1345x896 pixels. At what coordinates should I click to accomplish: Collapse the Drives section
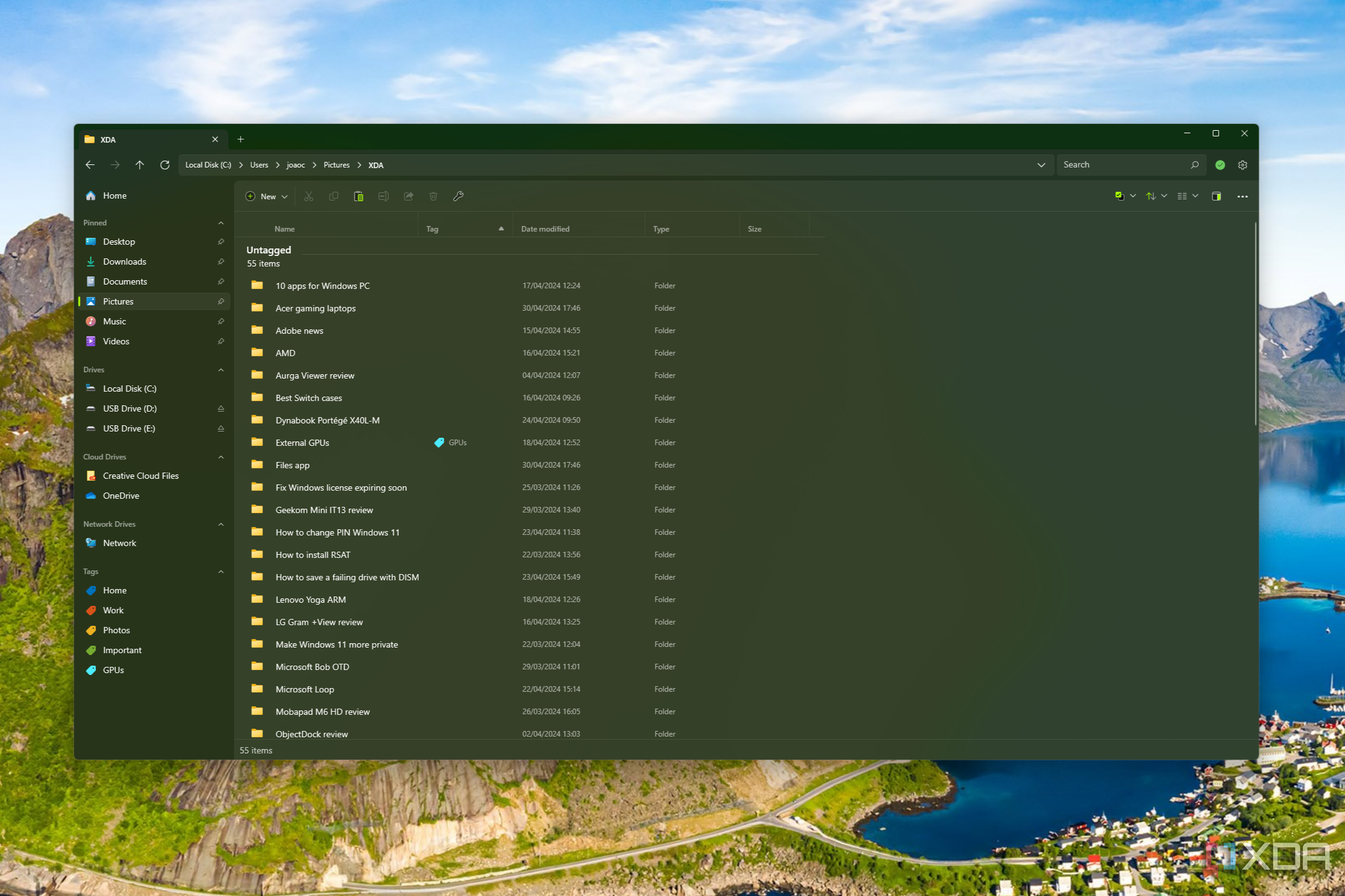pyautogui.click(x=221, y=370)
